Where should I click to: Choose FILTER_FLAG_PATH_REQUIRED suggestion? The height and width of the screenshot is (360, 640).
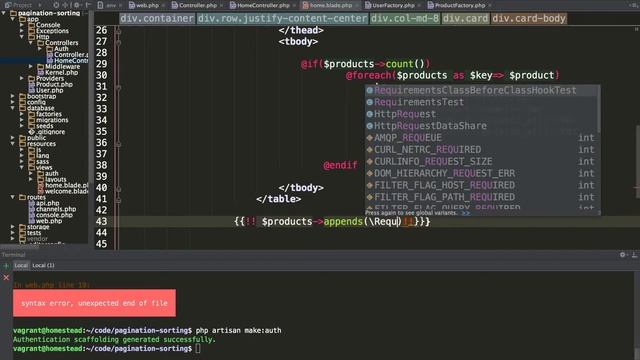tap(482, 197)
